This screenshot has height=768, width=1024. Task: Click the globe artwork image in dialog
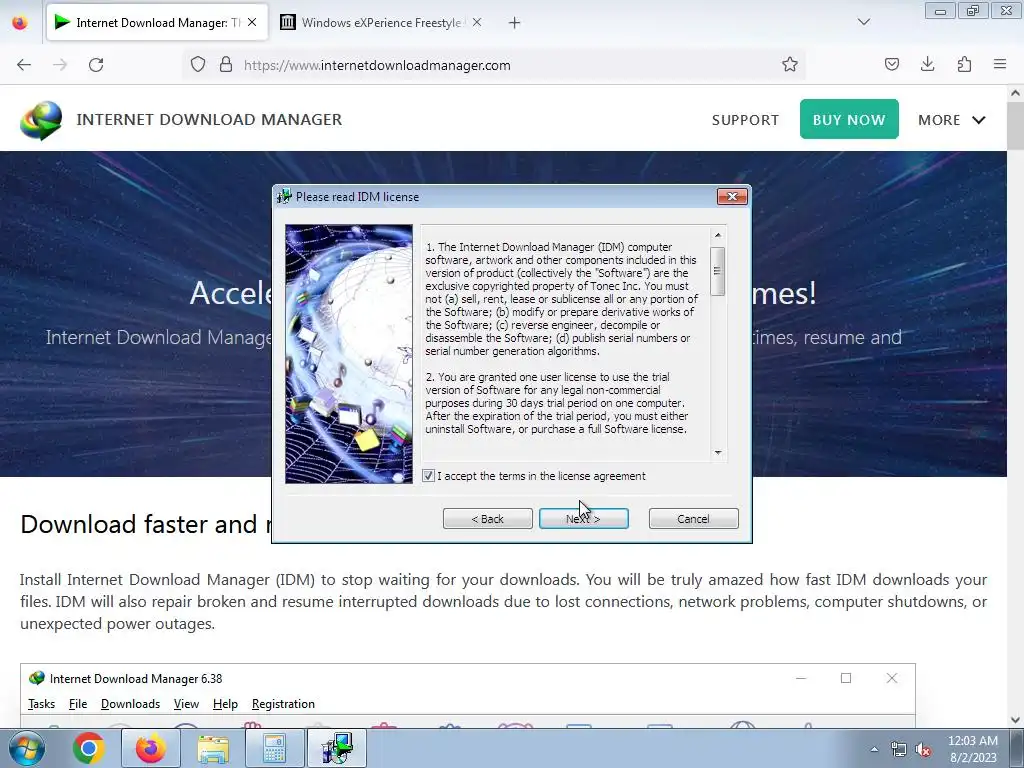pos(349,354)
